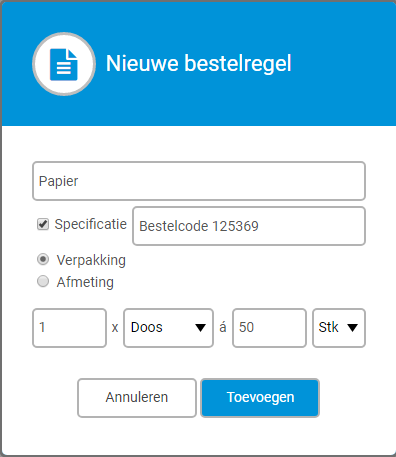Open the Stk unit dropdown
396x457 pixels.
click(339, 328)
